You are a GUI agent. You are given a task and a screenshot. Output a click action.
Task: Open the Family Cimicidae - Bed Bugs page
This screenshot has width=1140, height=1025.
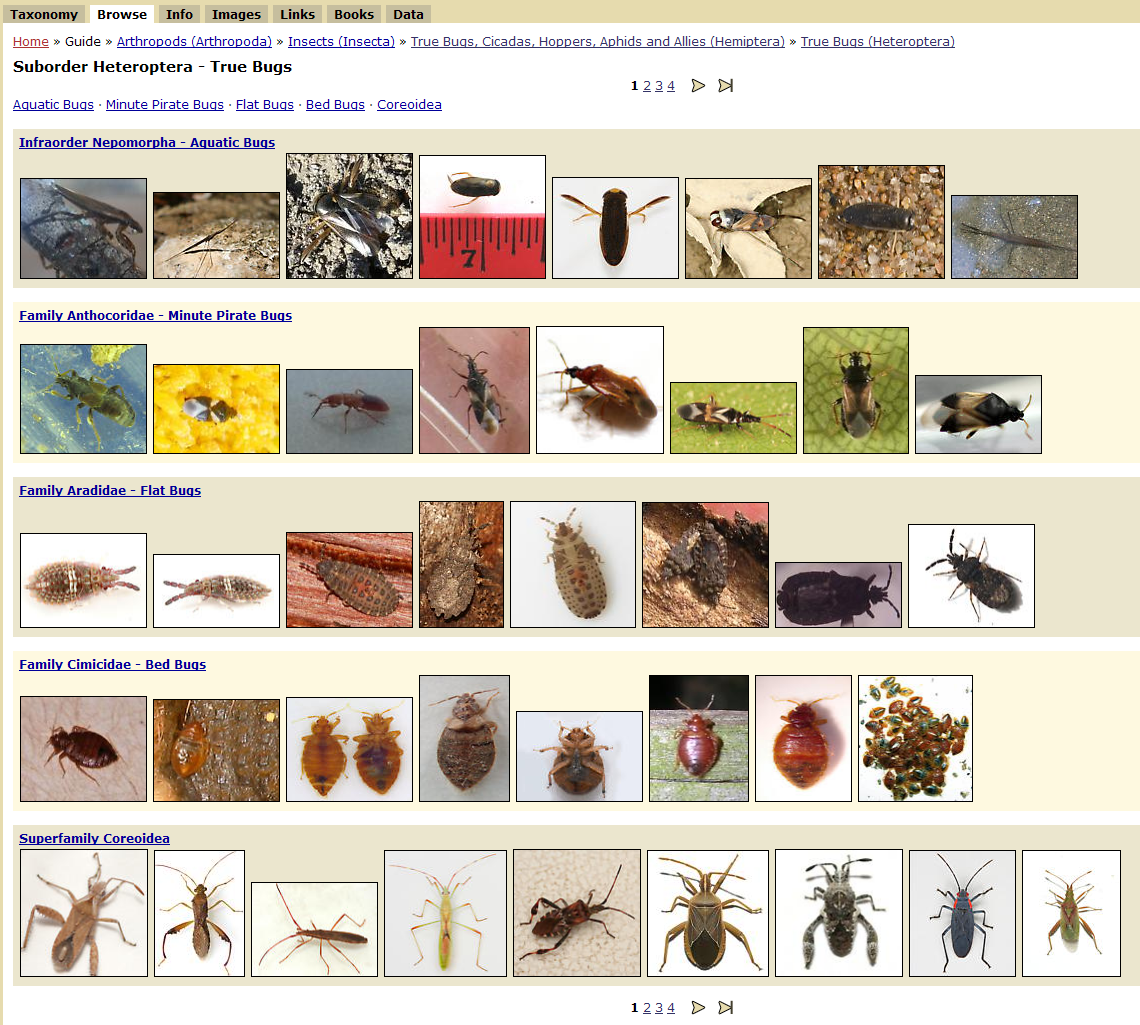tap(112, 664)
